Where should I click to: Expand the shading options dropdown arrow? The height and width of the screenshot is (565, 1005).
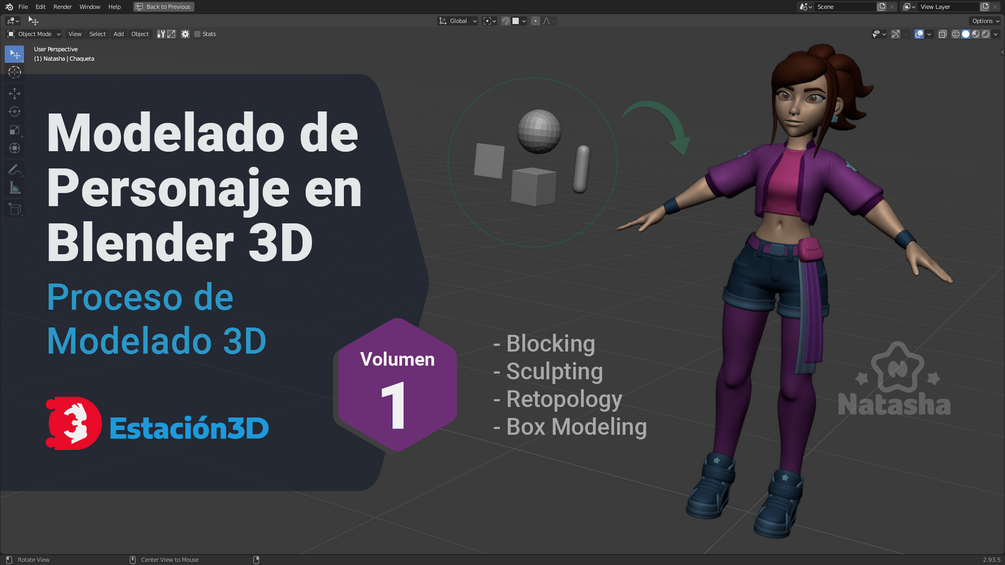pos(995,34)
